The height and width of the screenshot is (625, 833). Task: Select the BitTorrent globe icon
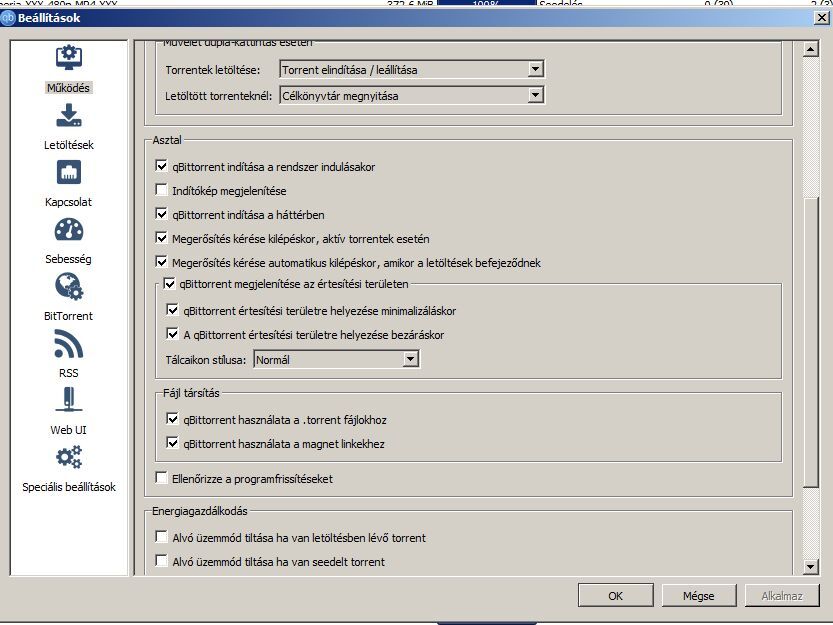[69, 287]
